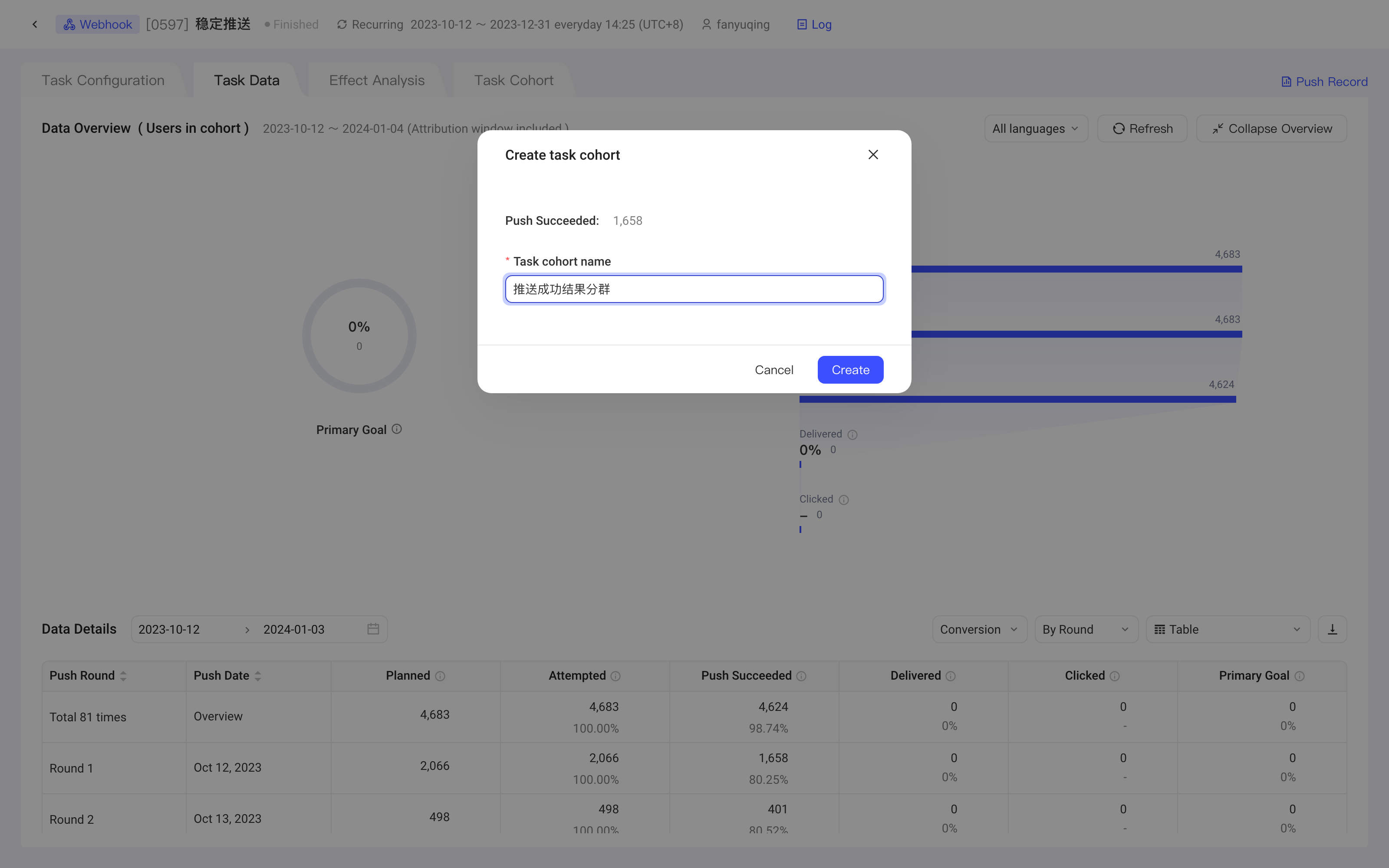Sort by Push Date column

pos(258,676)
